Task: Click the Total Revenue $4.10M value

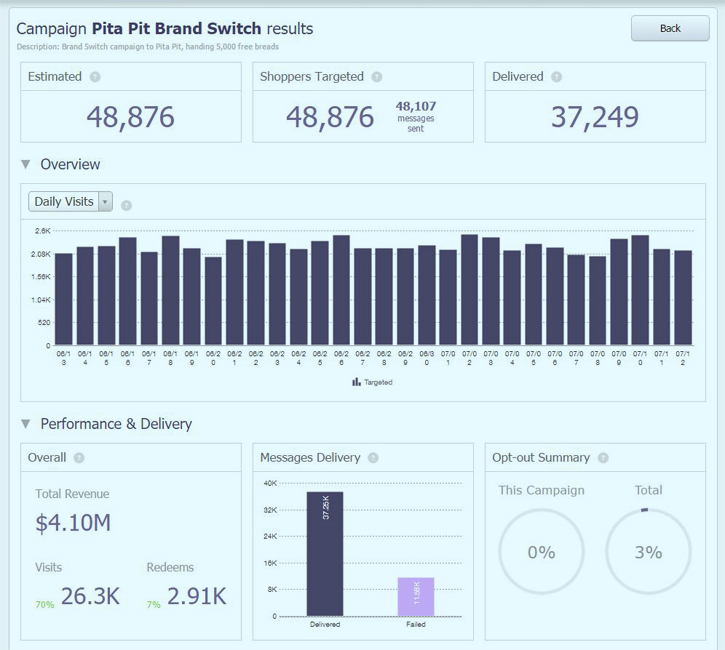Action: pyautogui.click(x=73, y=523)
